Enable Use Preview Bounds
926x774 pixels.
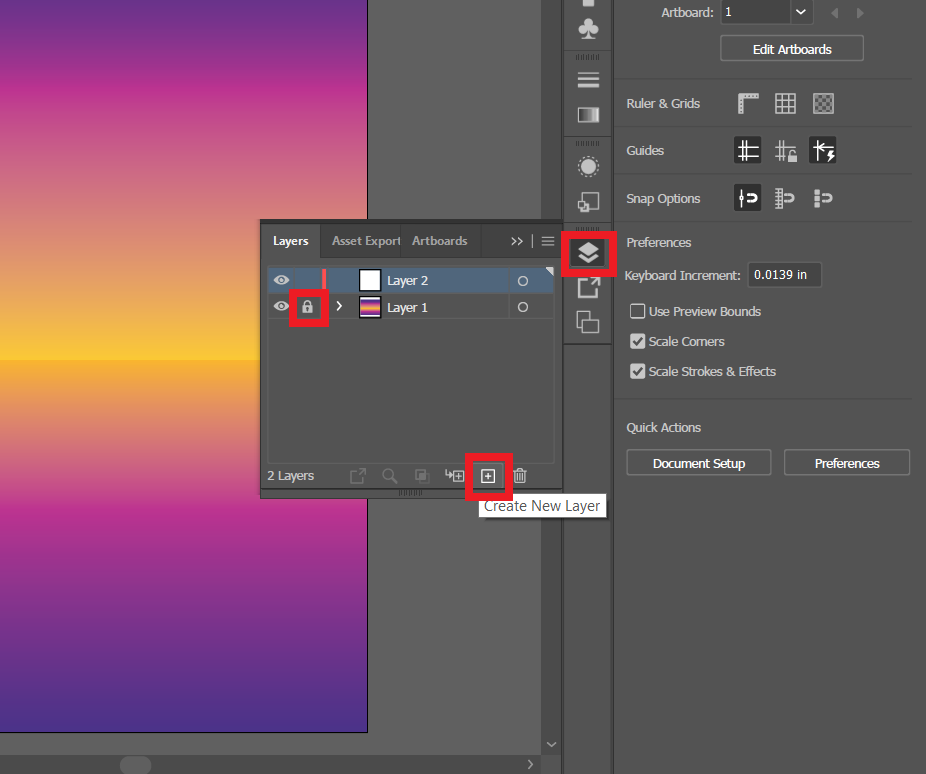(637, 311)
